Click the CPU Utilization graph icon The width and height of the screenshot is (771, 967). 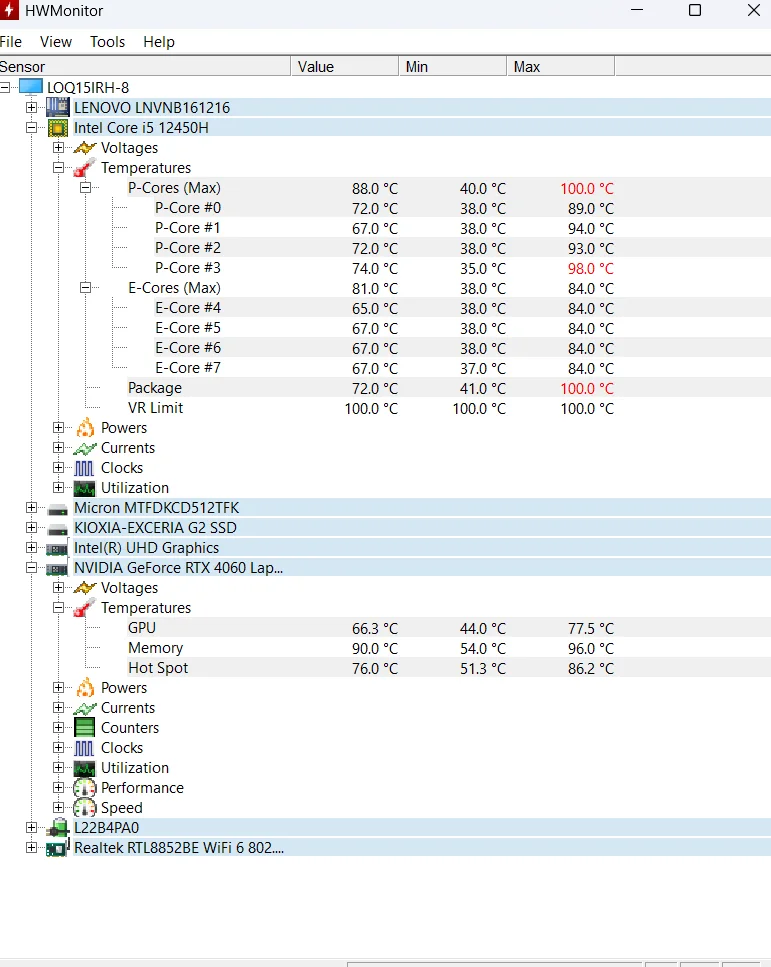[x=85, y=488]
